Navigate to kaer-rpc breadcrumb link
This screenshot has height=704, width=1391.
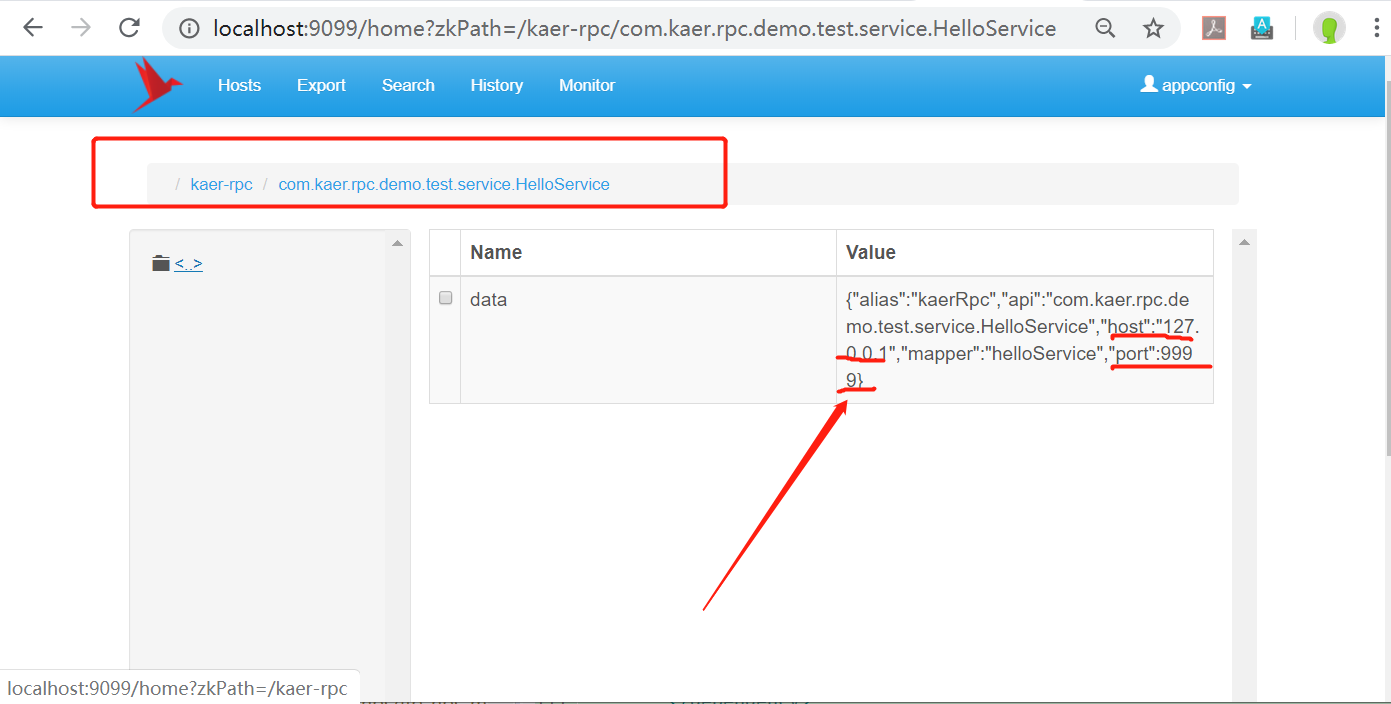[221, 184]
